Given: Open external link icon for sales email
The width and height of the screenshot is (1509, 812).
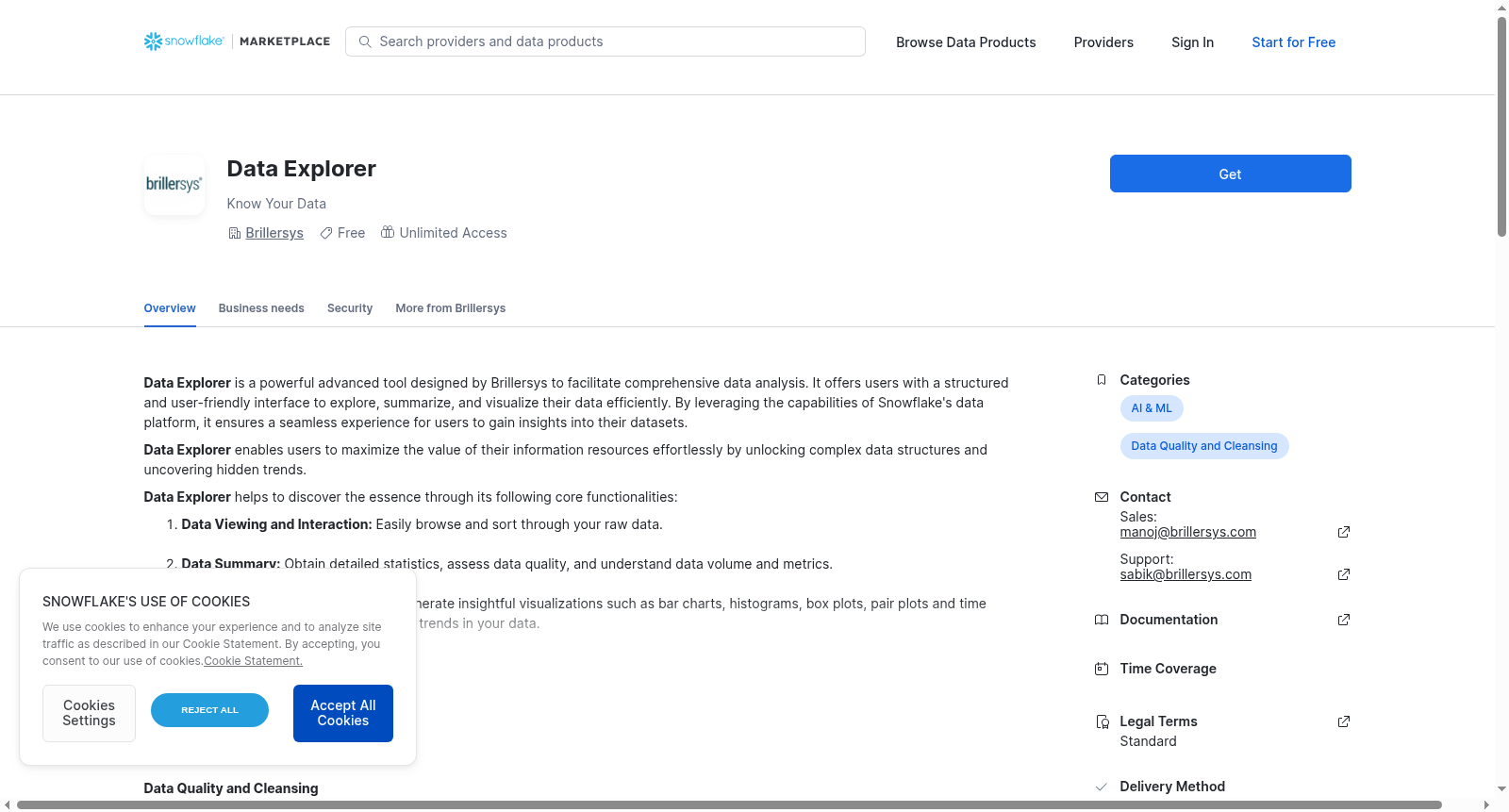Looking at the screenshot, I should pyautogui.click(x=1344, y=532).
